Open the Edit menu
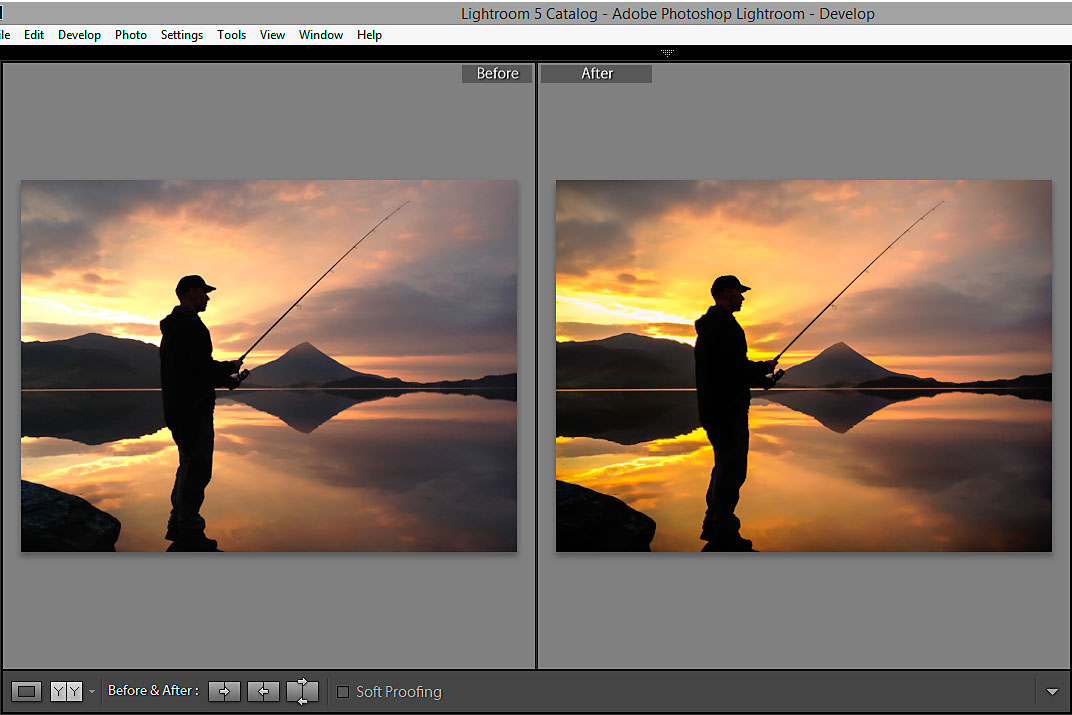The height and width of the screenshot is (715, 1072). tap(34, 35)
